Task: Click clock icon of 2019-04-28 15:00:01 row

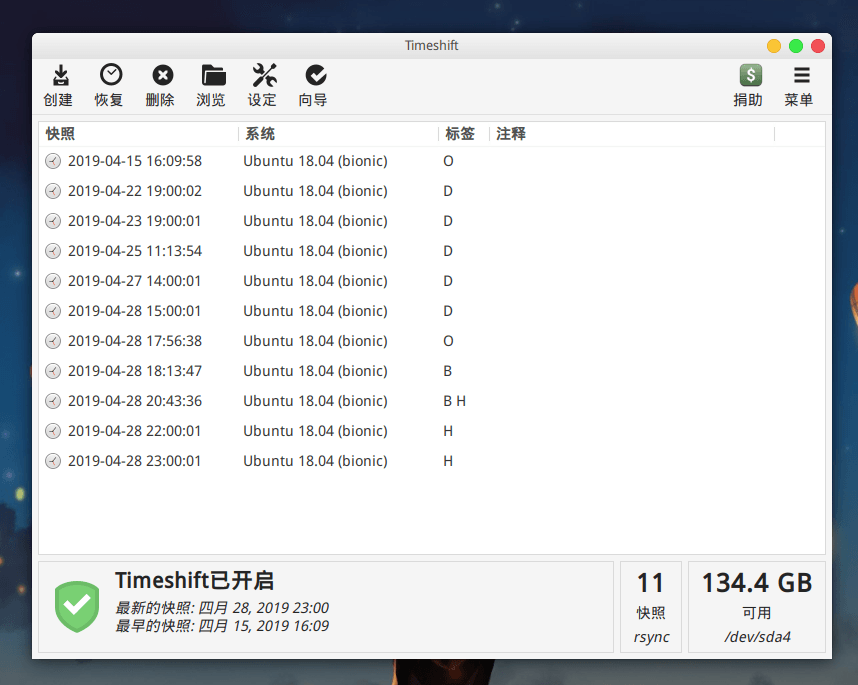Action: tap(53, 311)
